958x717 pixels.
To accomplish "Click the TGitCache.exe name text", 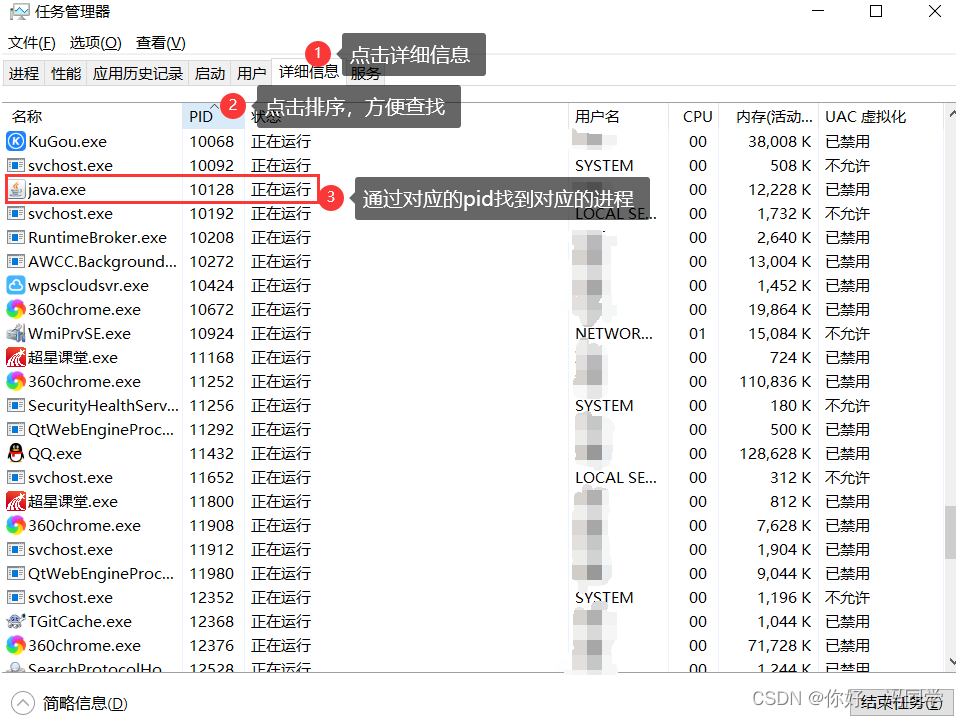I will click(x=80, y=622).
